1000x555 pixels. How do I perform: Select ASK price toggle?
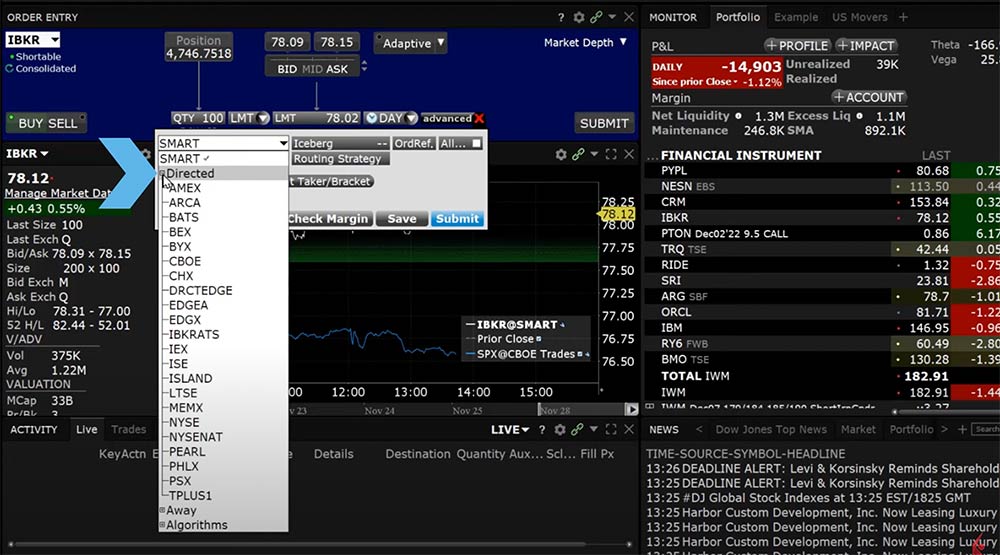click(x=337, y=69)
